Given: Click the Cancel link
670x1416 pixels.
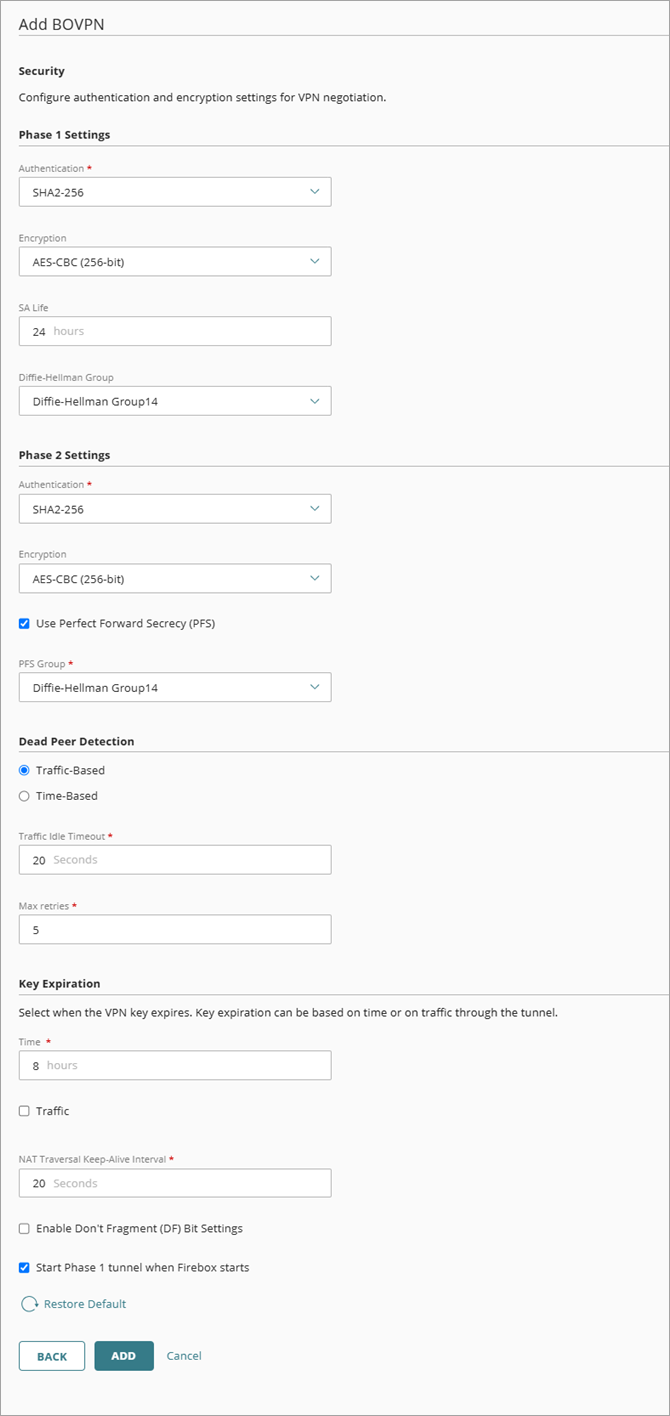Looking at the screenshot, I should coord(183,1355).
